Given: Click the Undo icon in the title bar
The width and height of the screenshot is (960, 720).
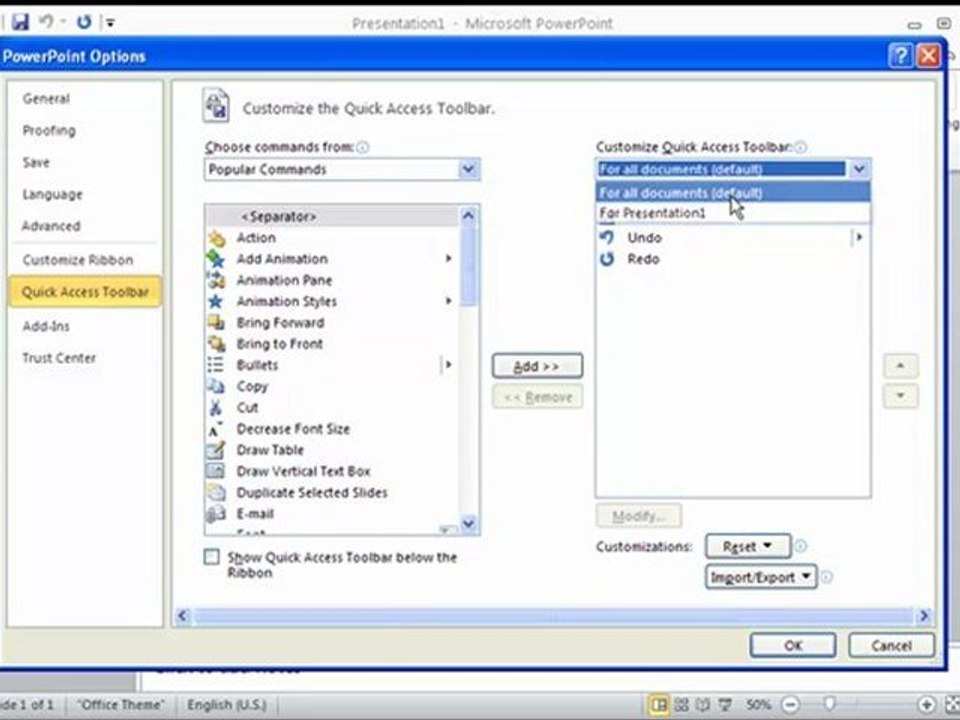Looking at the screenshot, I should [x=45, y=22].
